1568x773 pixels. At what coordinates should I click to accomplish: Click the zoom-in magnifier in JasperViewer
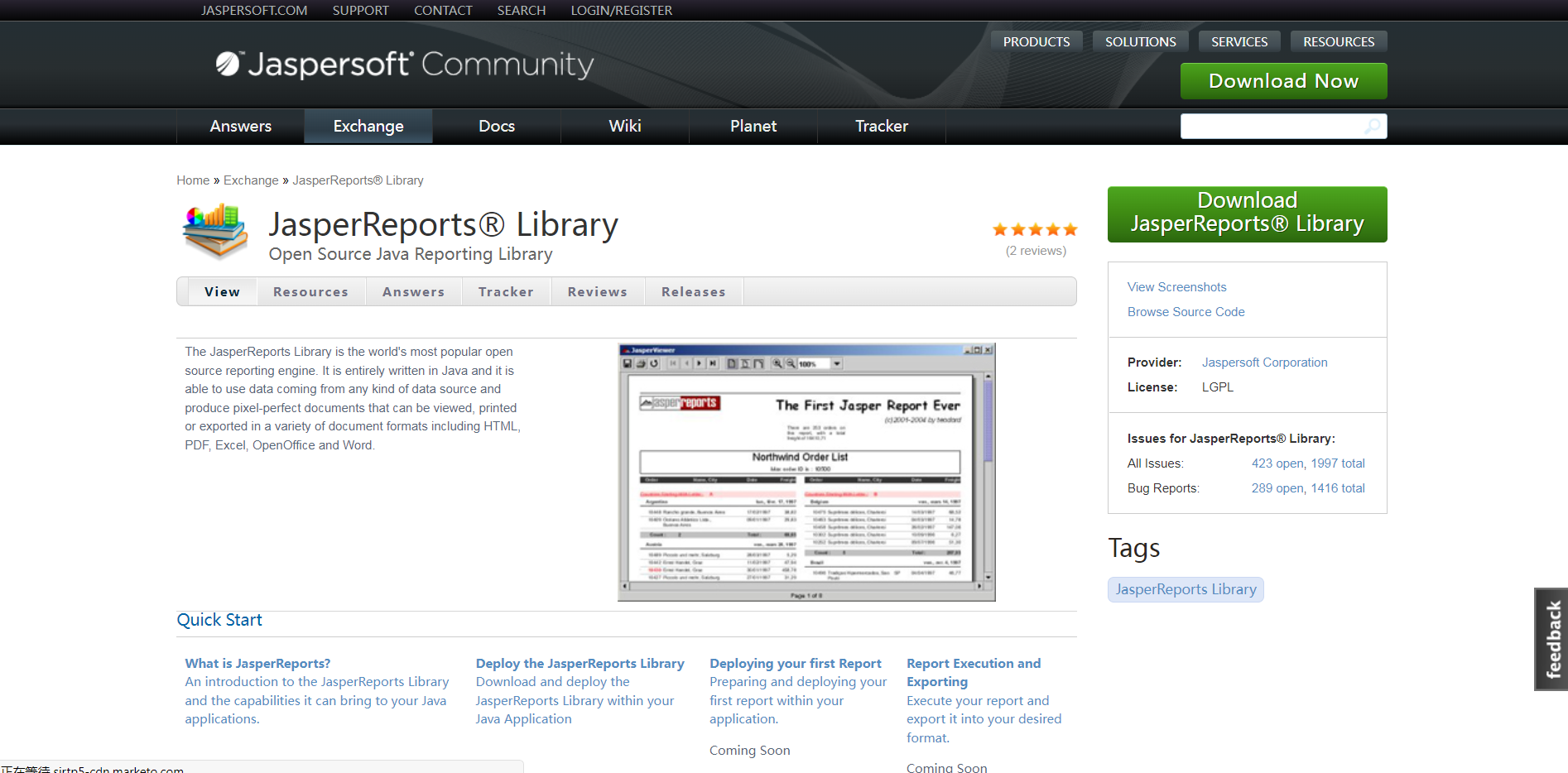pyautogui.click(x=778, y=363)
